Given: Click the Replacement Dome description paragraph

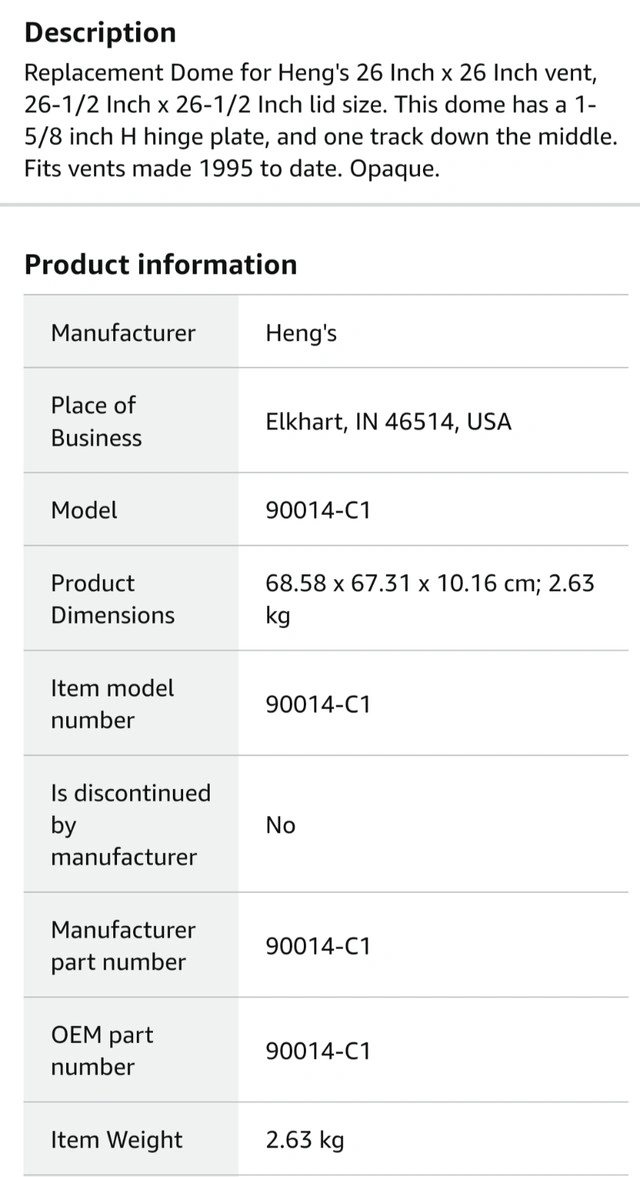Looking at the screenshot, I should coord(320,120).
